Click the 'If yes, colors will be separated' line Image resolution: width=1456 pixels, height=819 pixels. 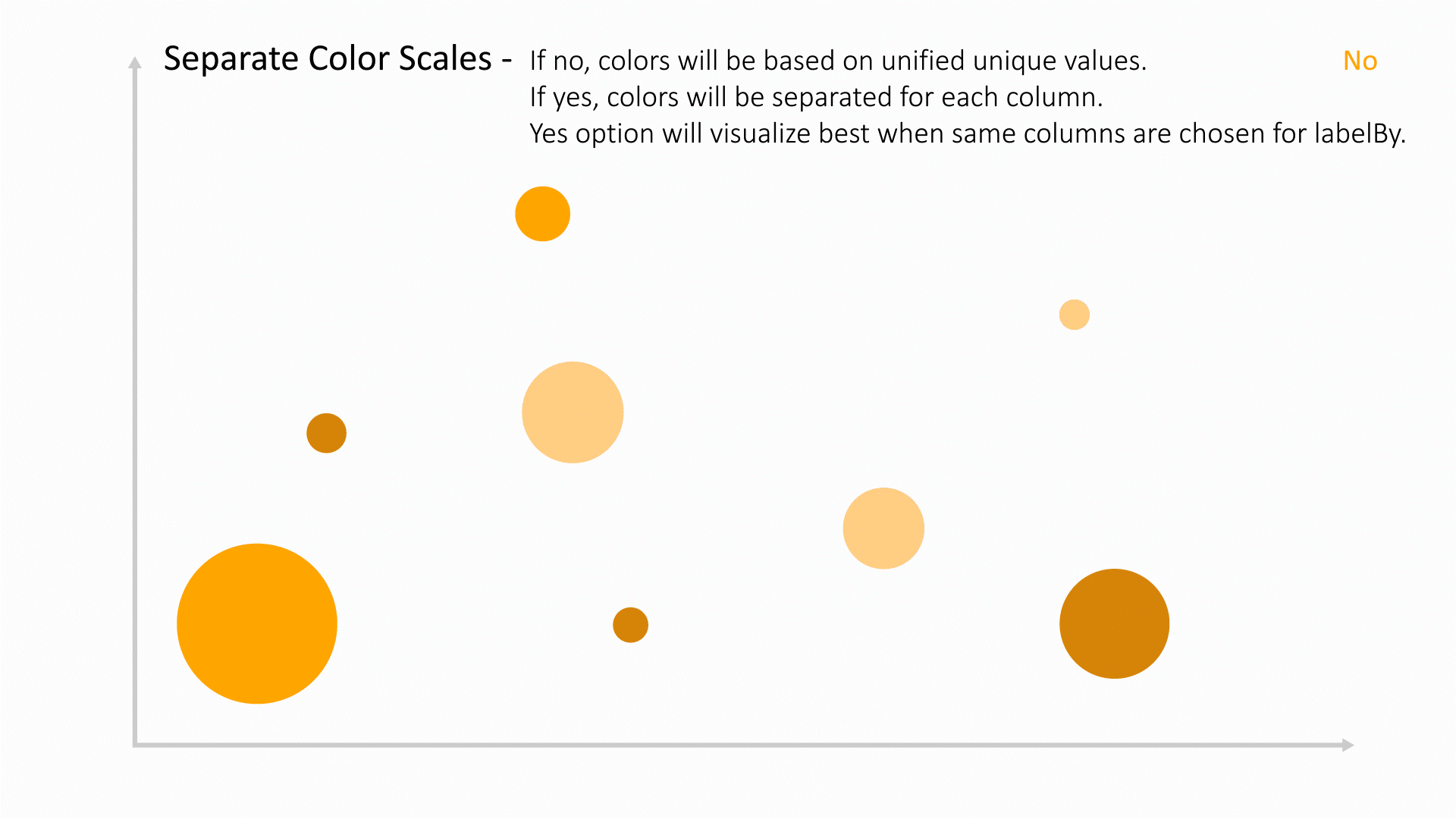coord(816,97)
